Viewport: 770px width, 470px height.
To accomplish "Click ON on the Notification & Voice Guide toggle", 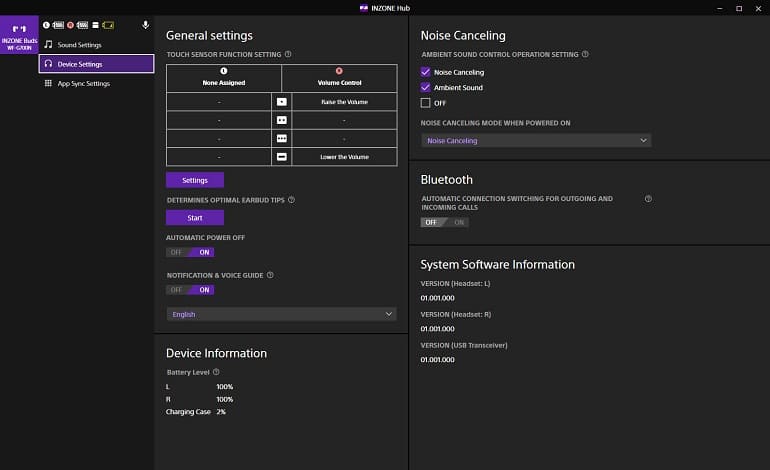I will pyautogui.click(x=204, y=290).
